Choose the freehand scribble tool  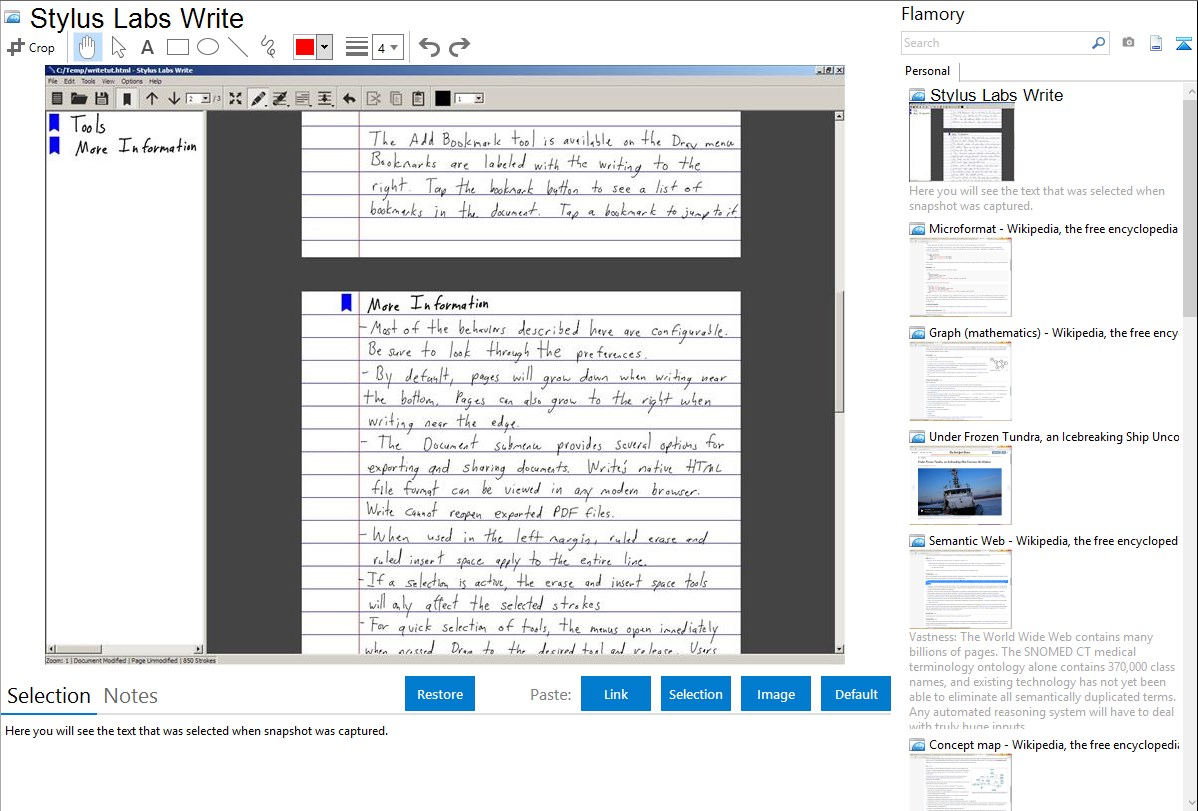click(268, 47)
